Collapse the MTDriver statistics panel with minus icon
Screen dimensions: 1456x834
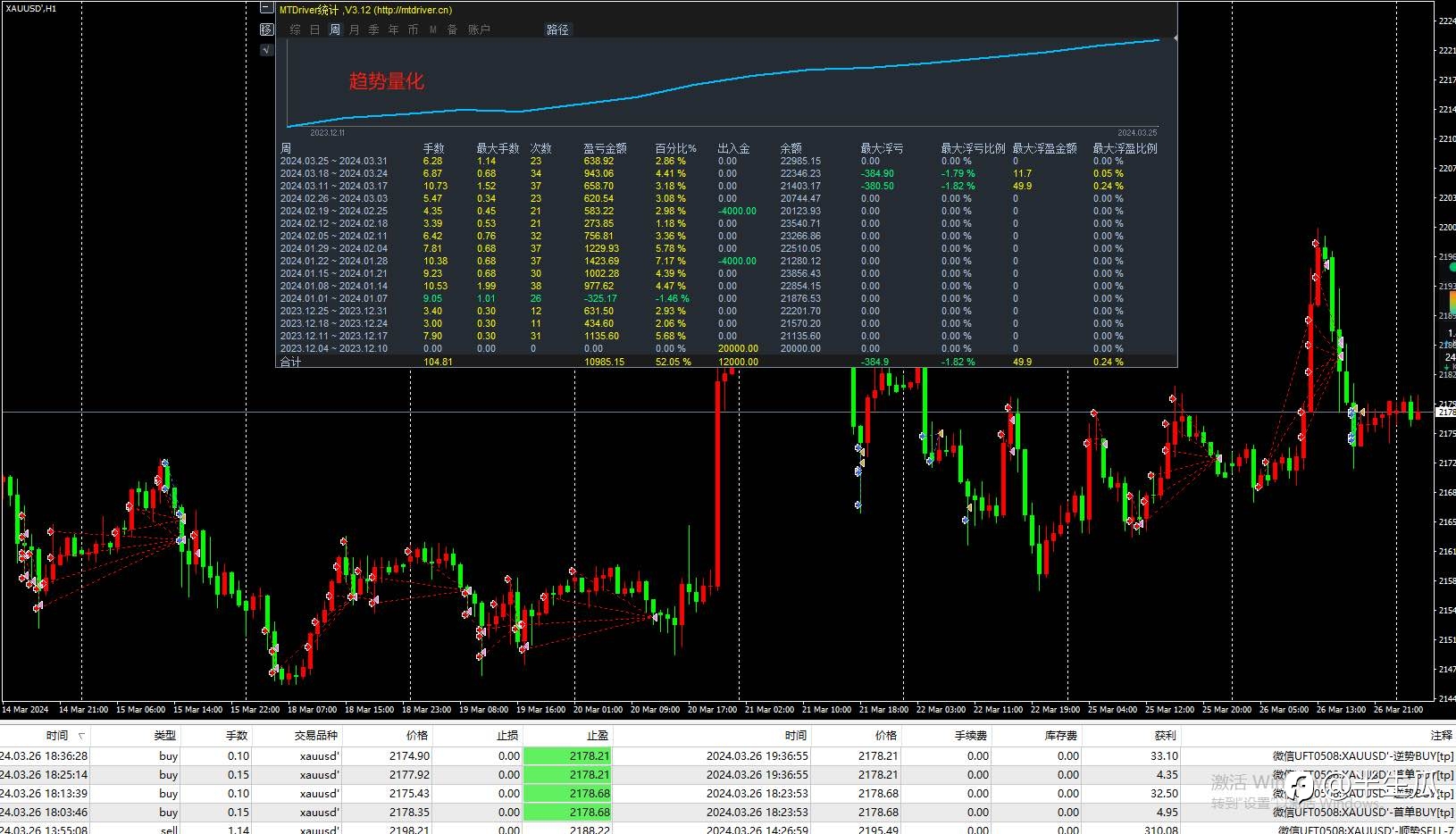pos(266,8)
